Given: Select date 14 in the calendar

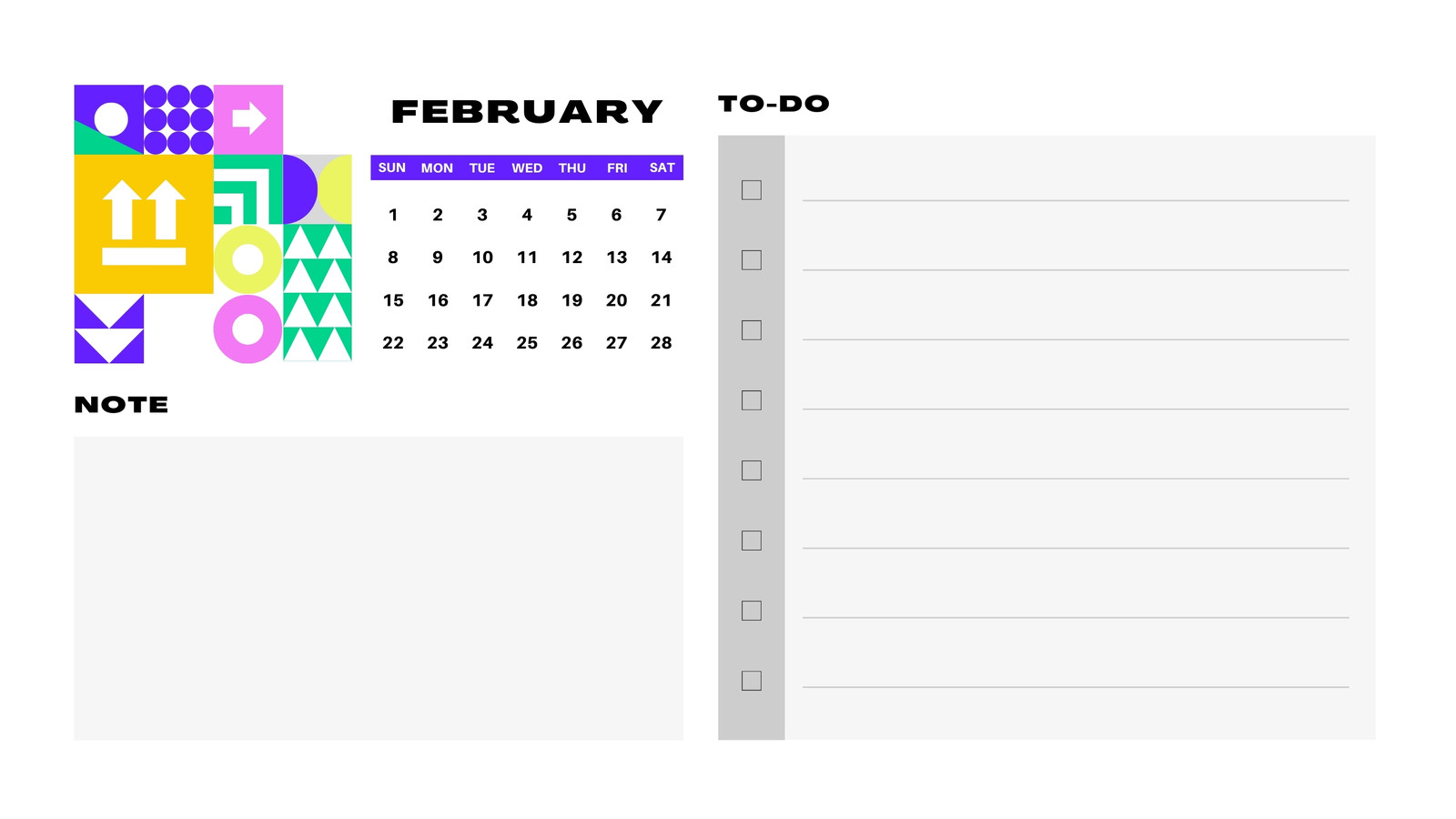Looking at the screenshot, I should pos(662,258).
